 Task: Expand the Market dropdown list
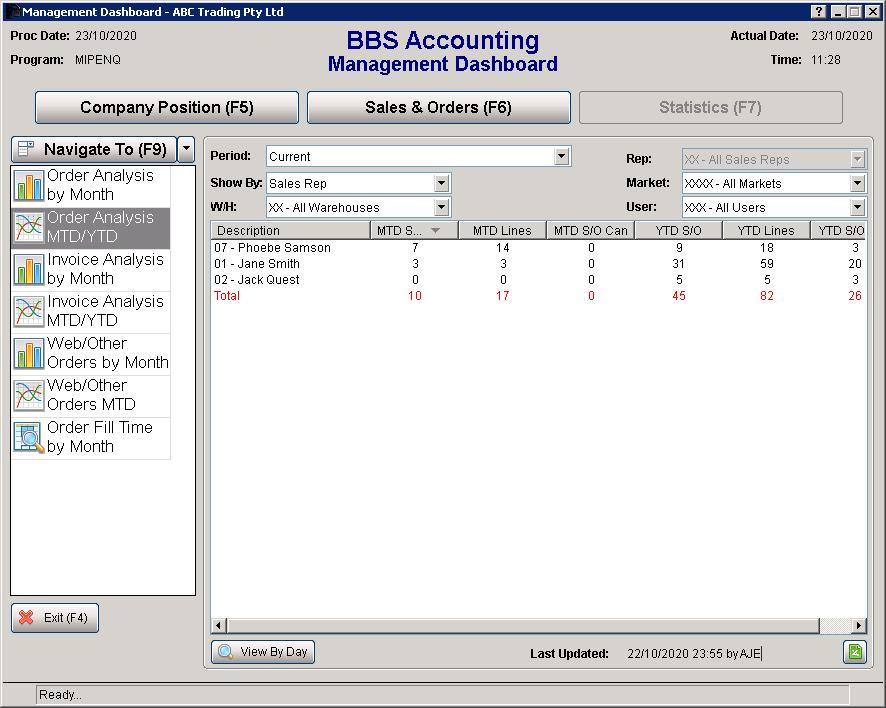(x=857, y=183)
